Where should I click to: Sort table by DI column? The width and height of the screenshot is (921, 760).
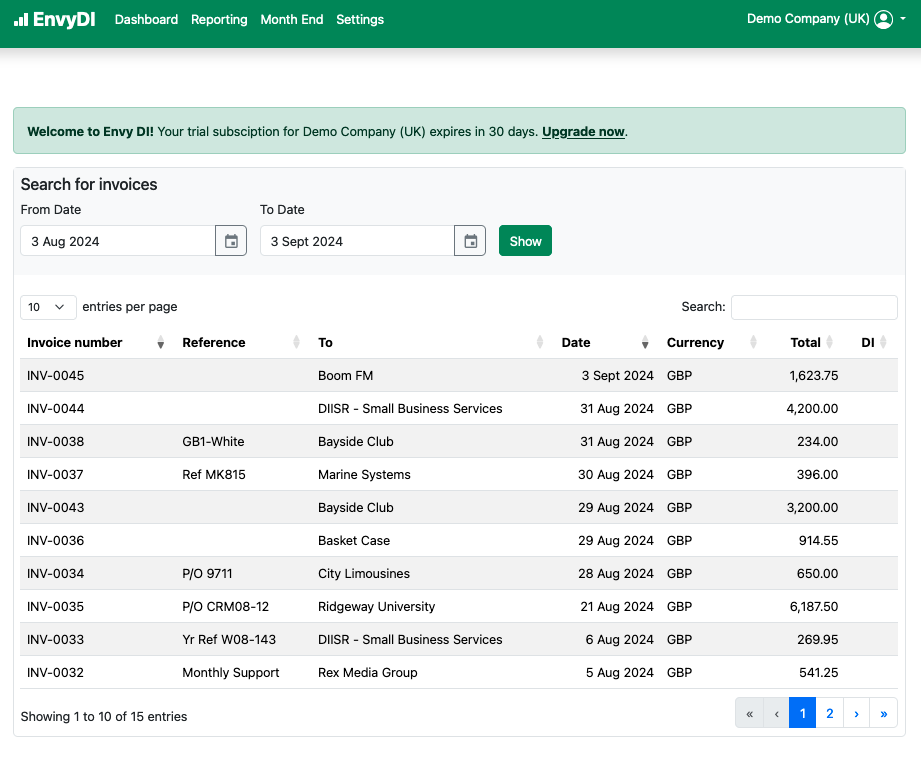tap(868, 343)
